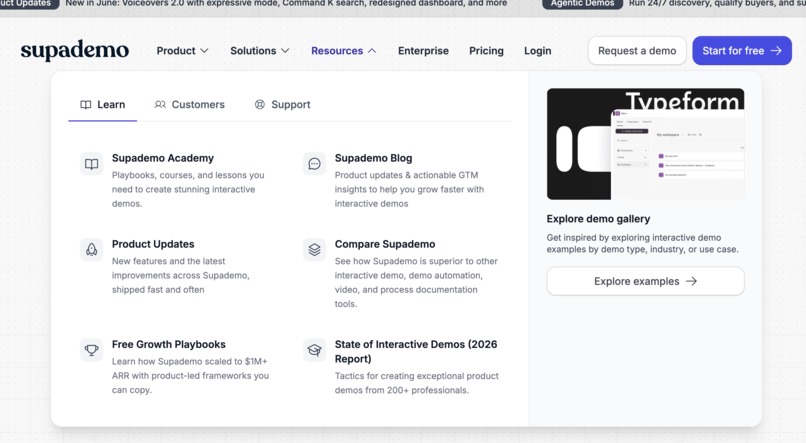806x443 pixels.
Task: Open the Product Updates link
Action: (153, 244)
